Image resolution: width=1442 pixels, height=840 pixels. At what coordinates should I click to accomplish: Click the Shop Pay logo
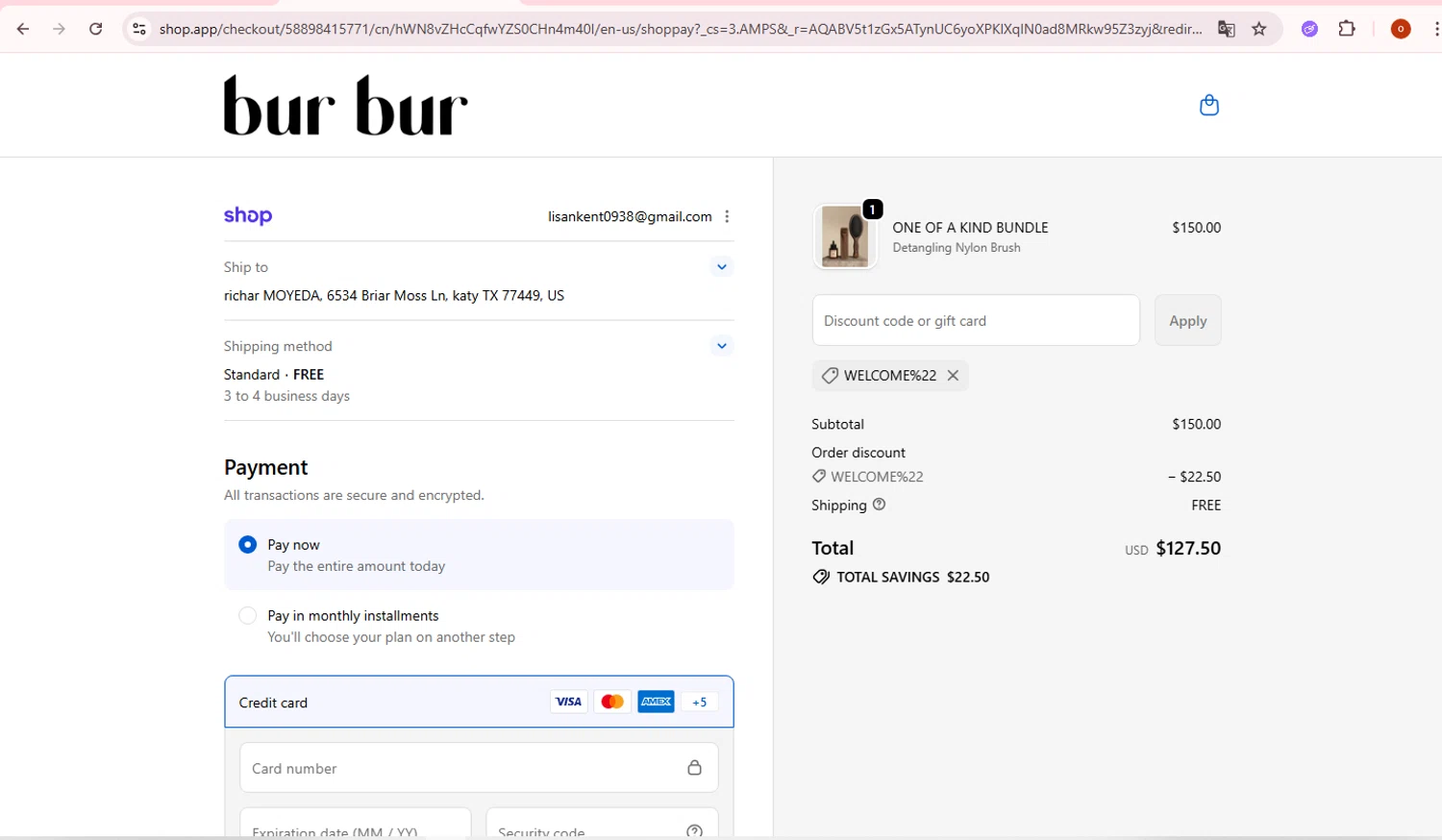248,216
